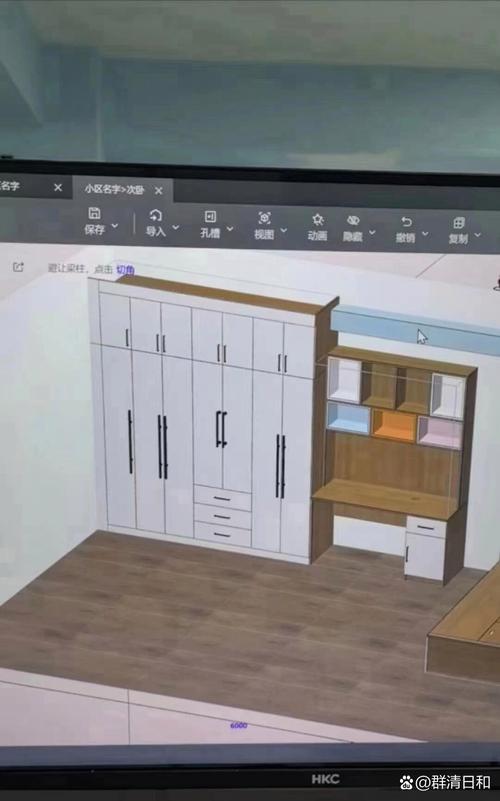Select the light blue beam above the desk
The image size is (500, 801).
(x=415, y=329)
